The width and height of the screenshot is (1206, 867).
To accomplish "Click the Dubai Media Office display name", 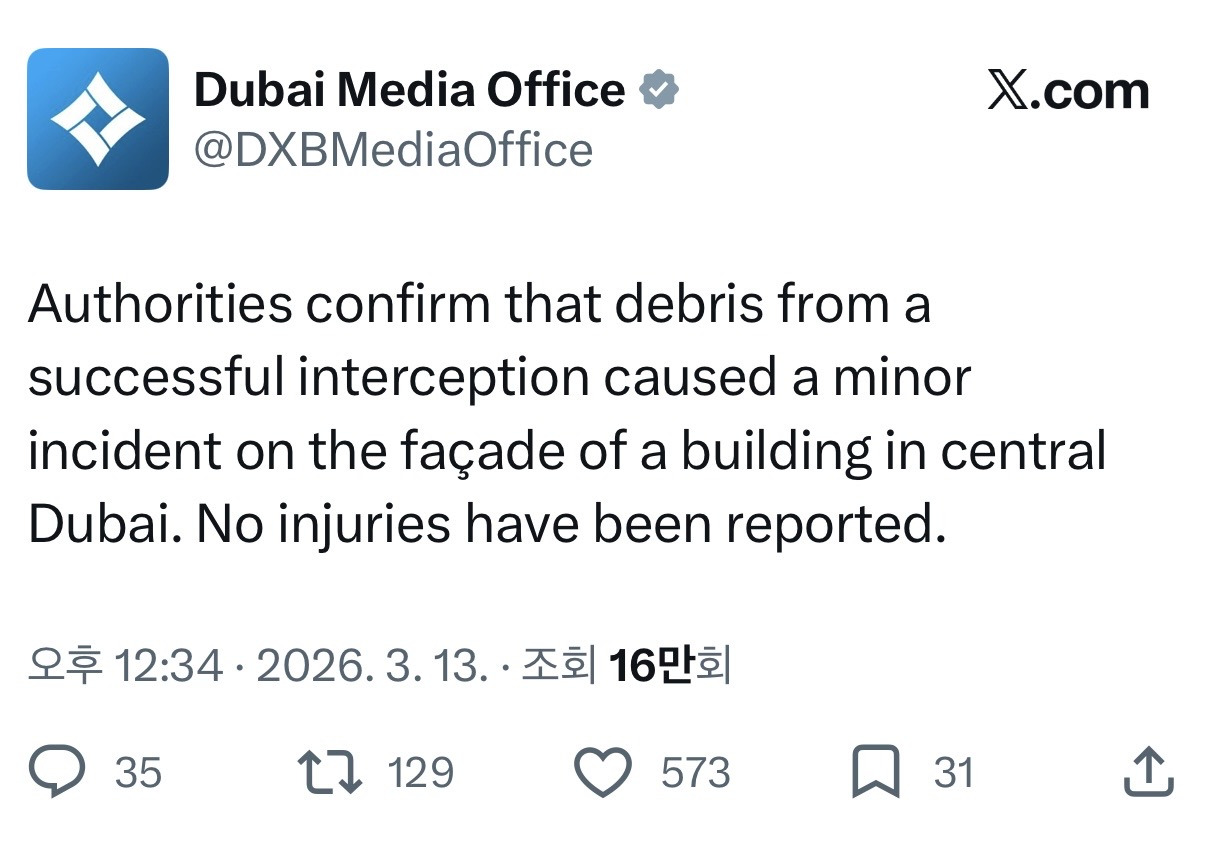I will click(x=409, y=91).
